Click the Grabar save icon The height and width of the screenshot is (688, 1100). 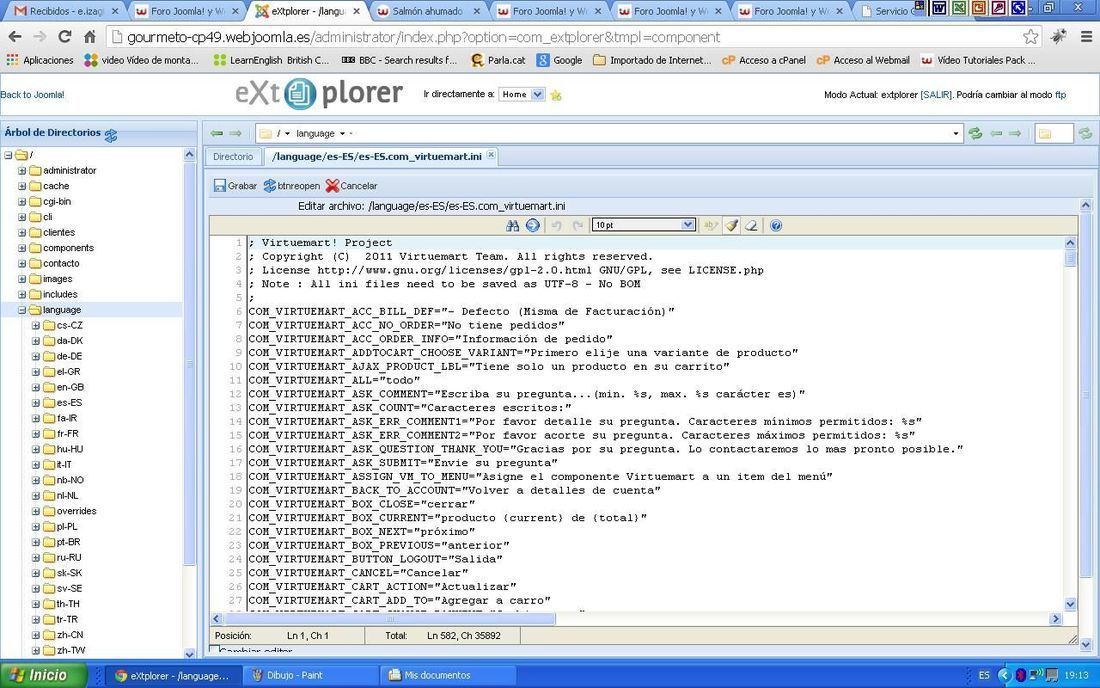pos(220,186)
